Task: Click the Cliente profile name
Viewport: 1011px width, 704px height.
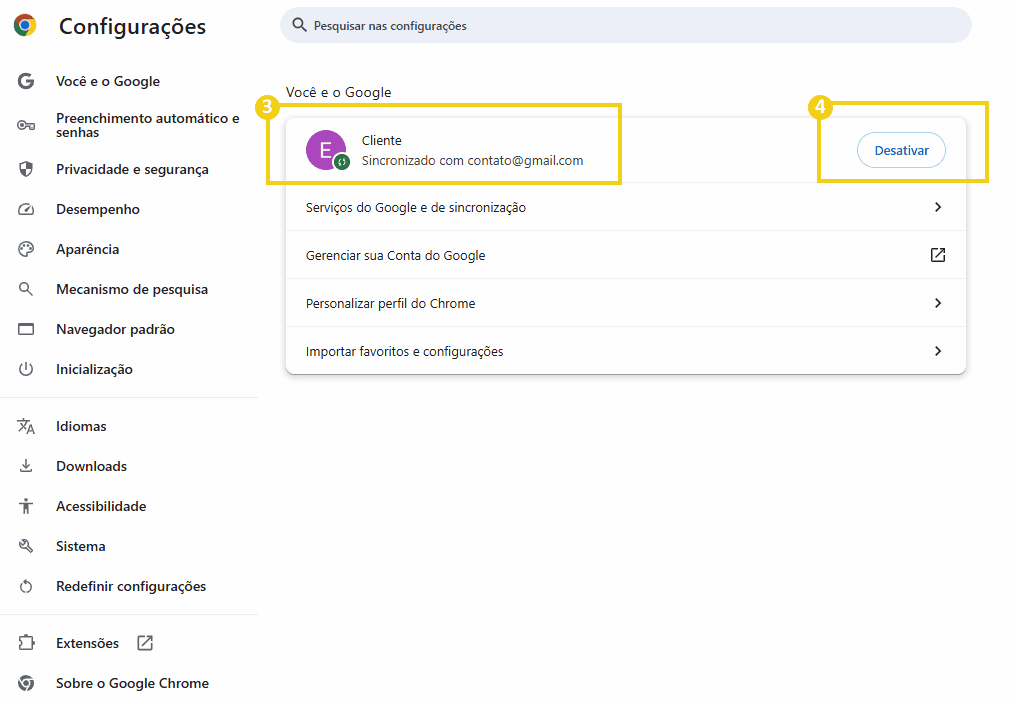Action: click(382, 141)
